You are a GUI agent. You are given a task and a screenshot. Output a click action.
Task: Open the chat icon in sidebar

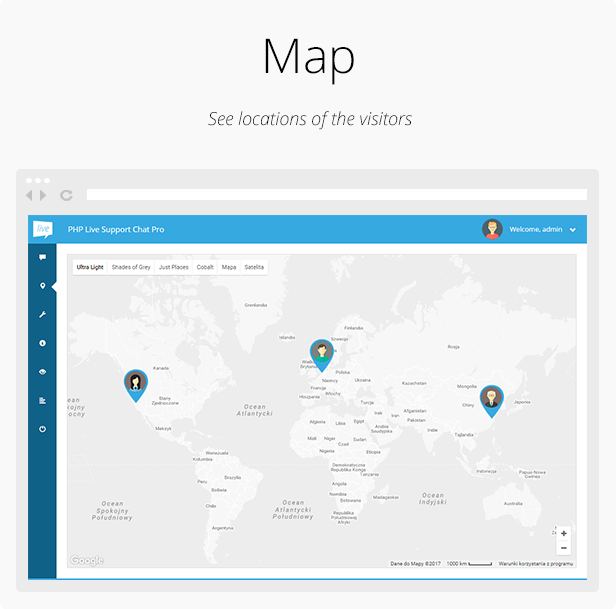coord(42,257)
